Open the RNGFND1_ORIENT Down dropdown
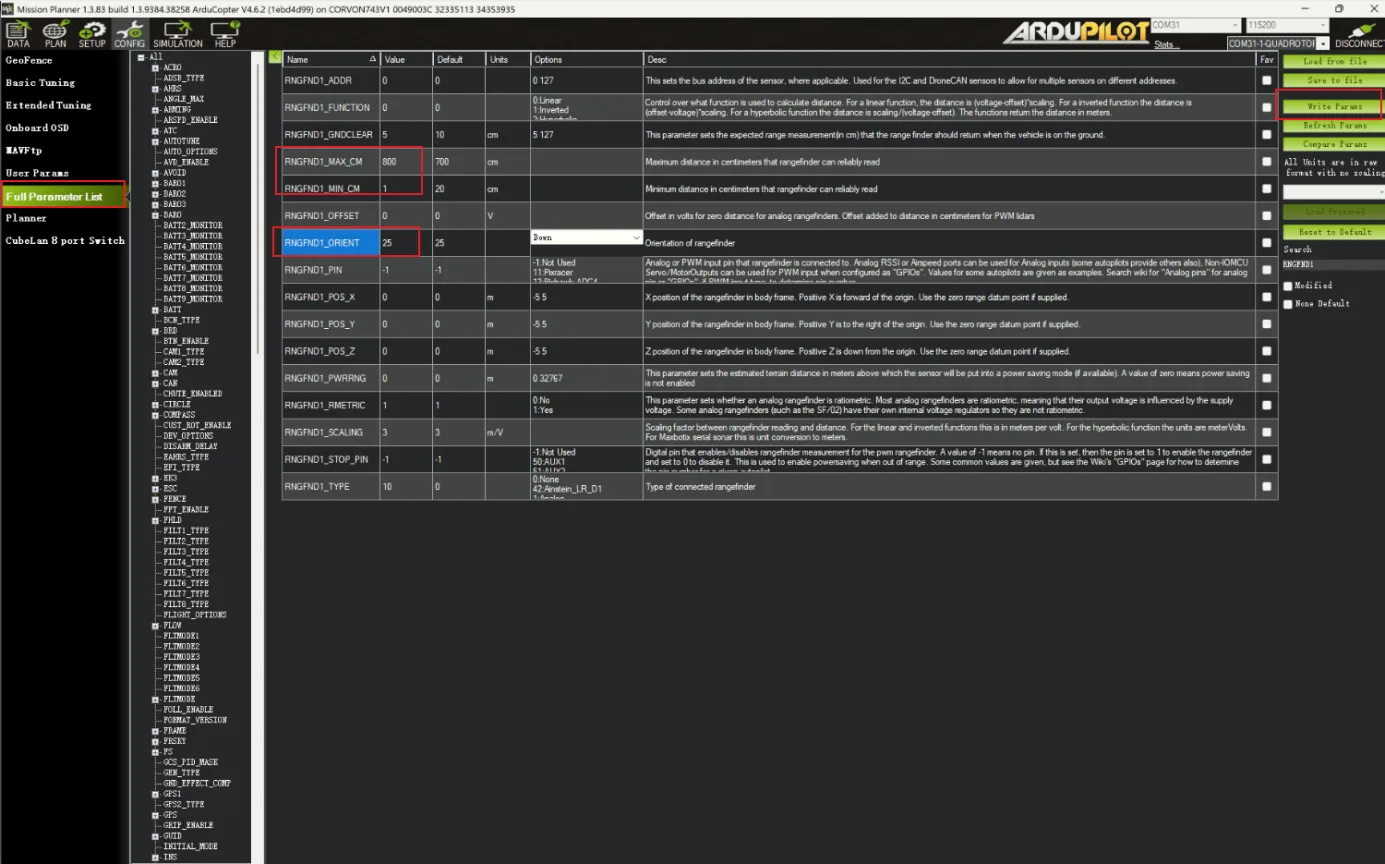This screenshot has height=864, width=1385. point(586,238)
